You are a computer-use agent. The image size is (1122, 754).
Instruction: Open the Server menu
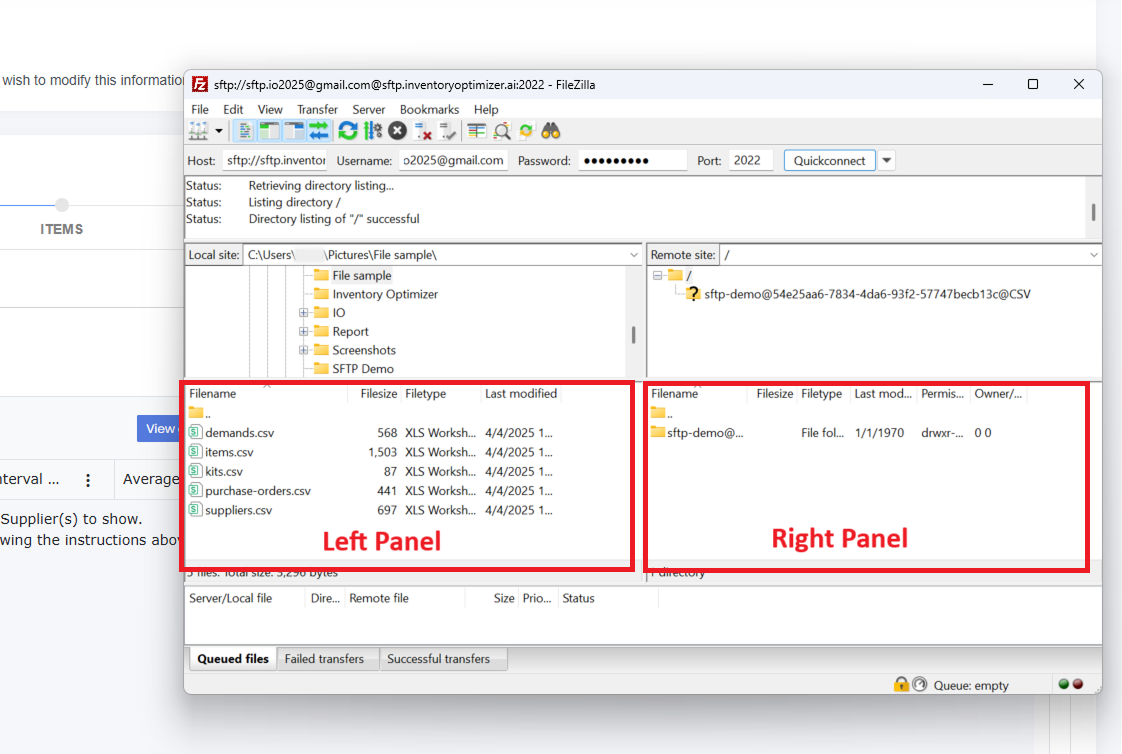[x=369, y=109]
